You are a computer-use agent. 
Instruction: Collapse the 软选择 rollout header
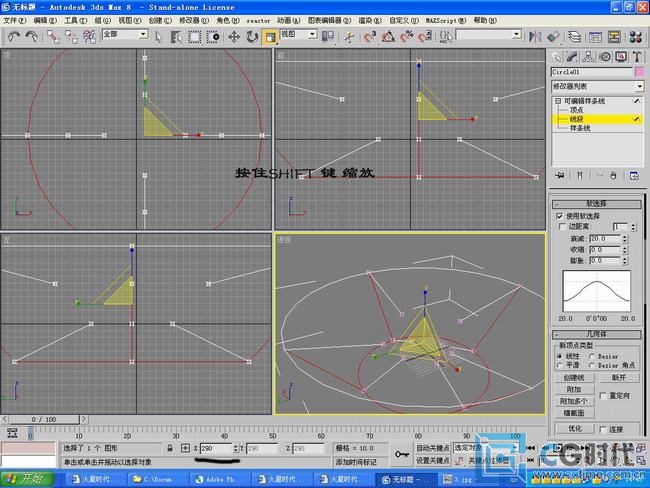tap(597, 204)
